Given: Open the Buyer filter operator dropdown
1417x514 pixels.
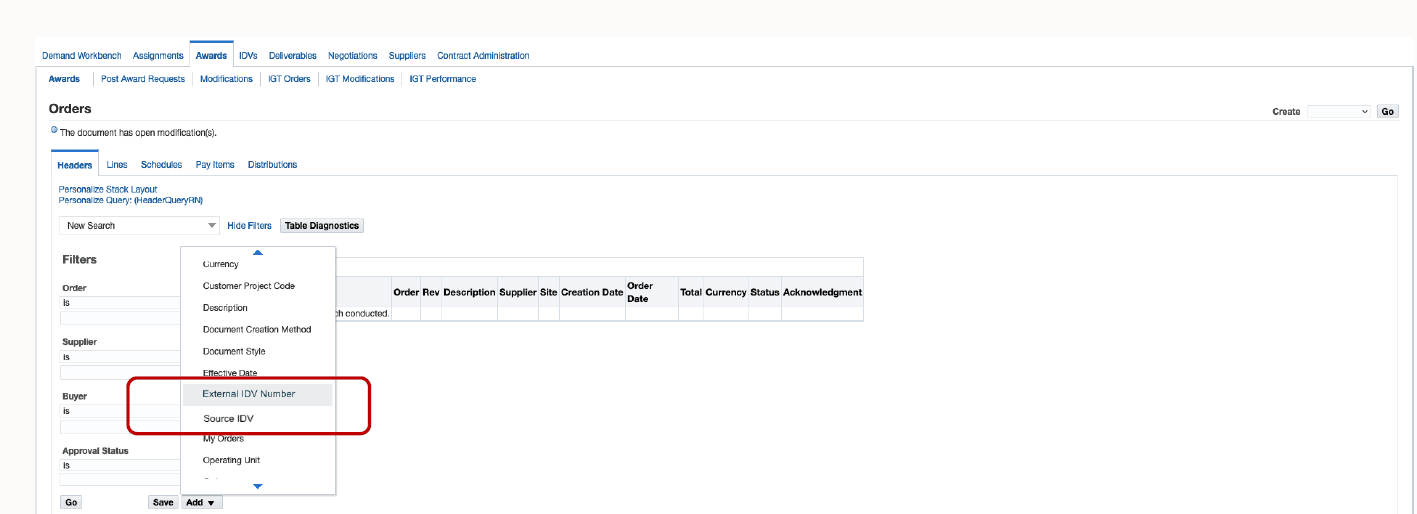Looking at the screenshot, I should coord(120,411).
